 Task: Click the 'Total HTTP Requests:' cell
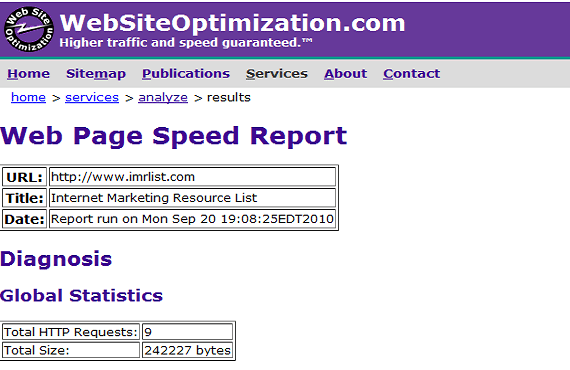click(71, 332)
